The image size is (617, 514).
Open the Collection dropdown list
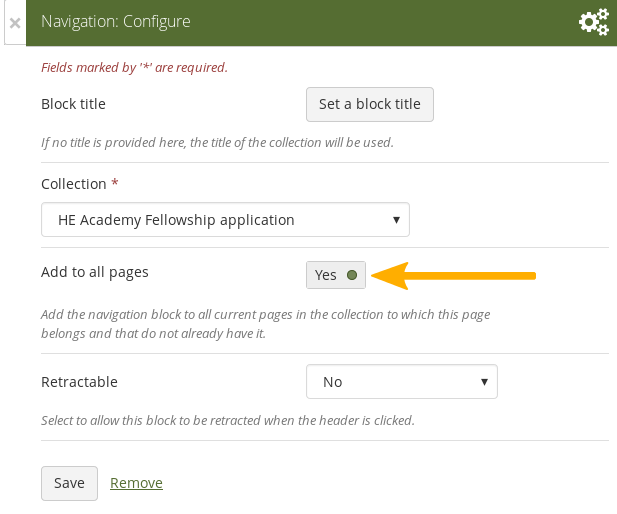(x=225, y=219)
